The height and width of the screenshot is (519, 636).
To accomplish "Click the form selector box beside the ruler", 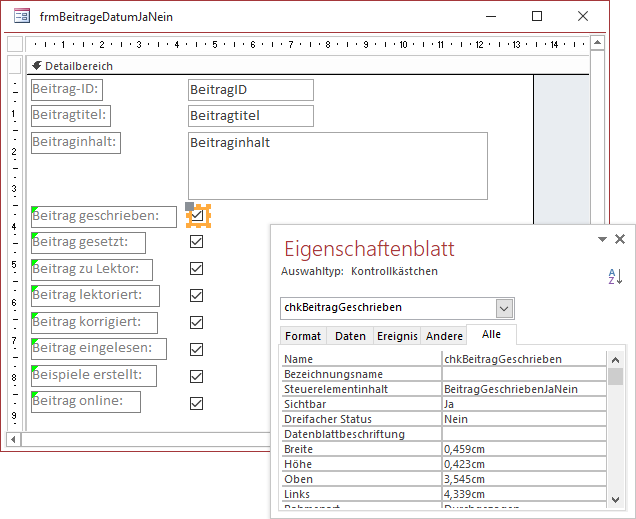I will [x=15, y=44].
